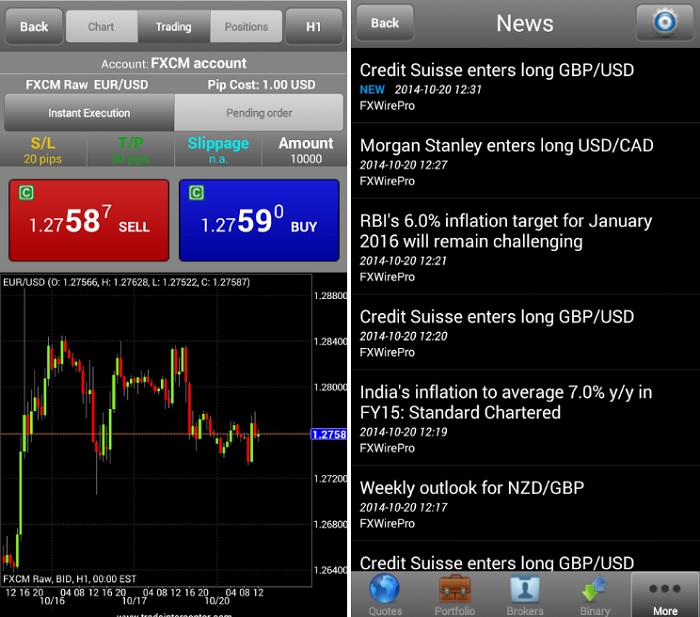
Task: Open the 12:31 Credit Suisse GBP/USD news
Action: 525,86
